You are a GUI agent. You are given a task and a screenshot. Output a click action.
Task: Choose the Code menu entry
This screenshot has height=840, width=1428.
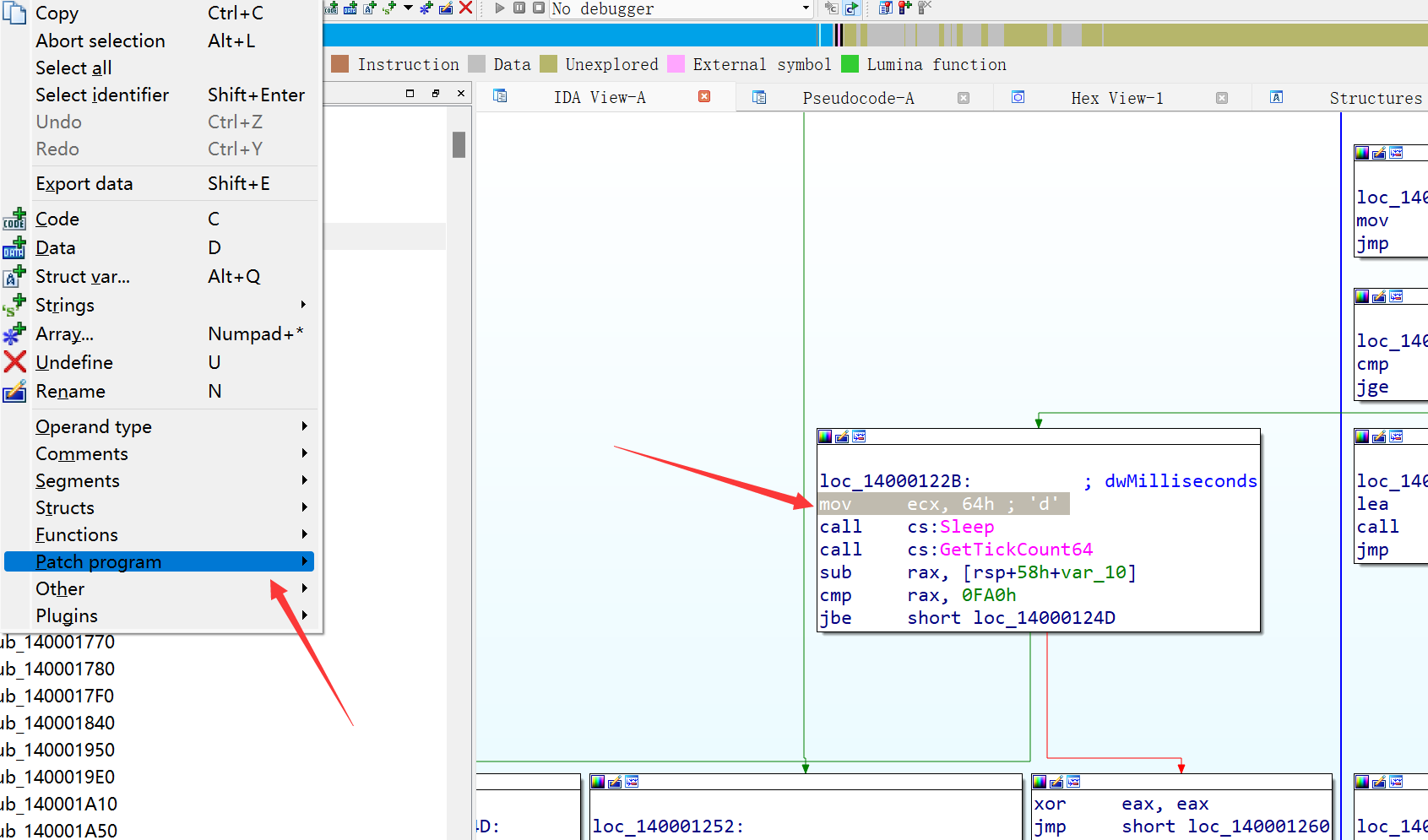pyautogui.click(x=160, y=219)
